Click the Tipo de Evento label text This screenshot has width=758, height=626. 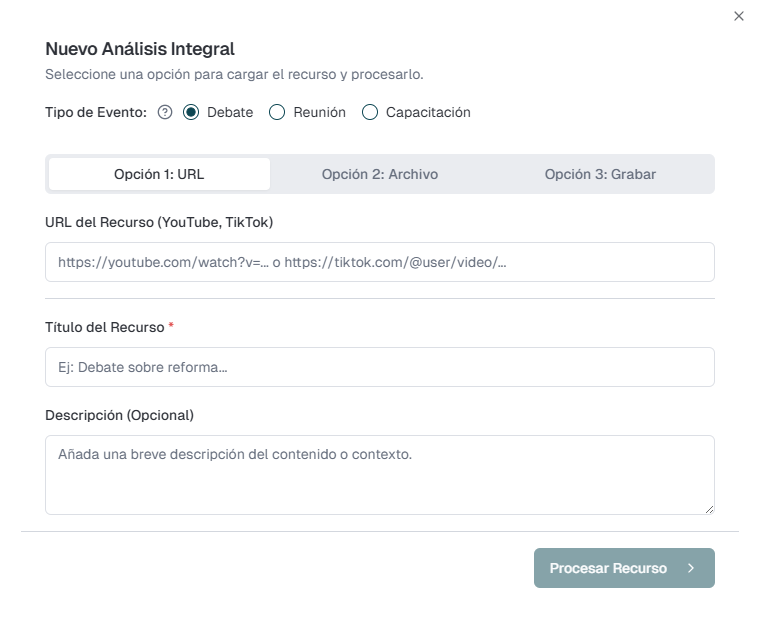[x=96, y=112]
